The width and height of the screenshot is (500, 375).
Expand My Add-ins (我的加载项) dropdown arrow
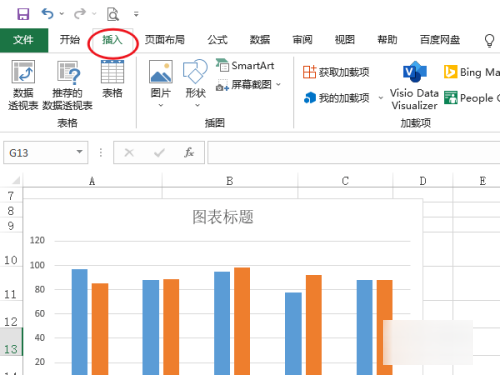click(381, 98)
